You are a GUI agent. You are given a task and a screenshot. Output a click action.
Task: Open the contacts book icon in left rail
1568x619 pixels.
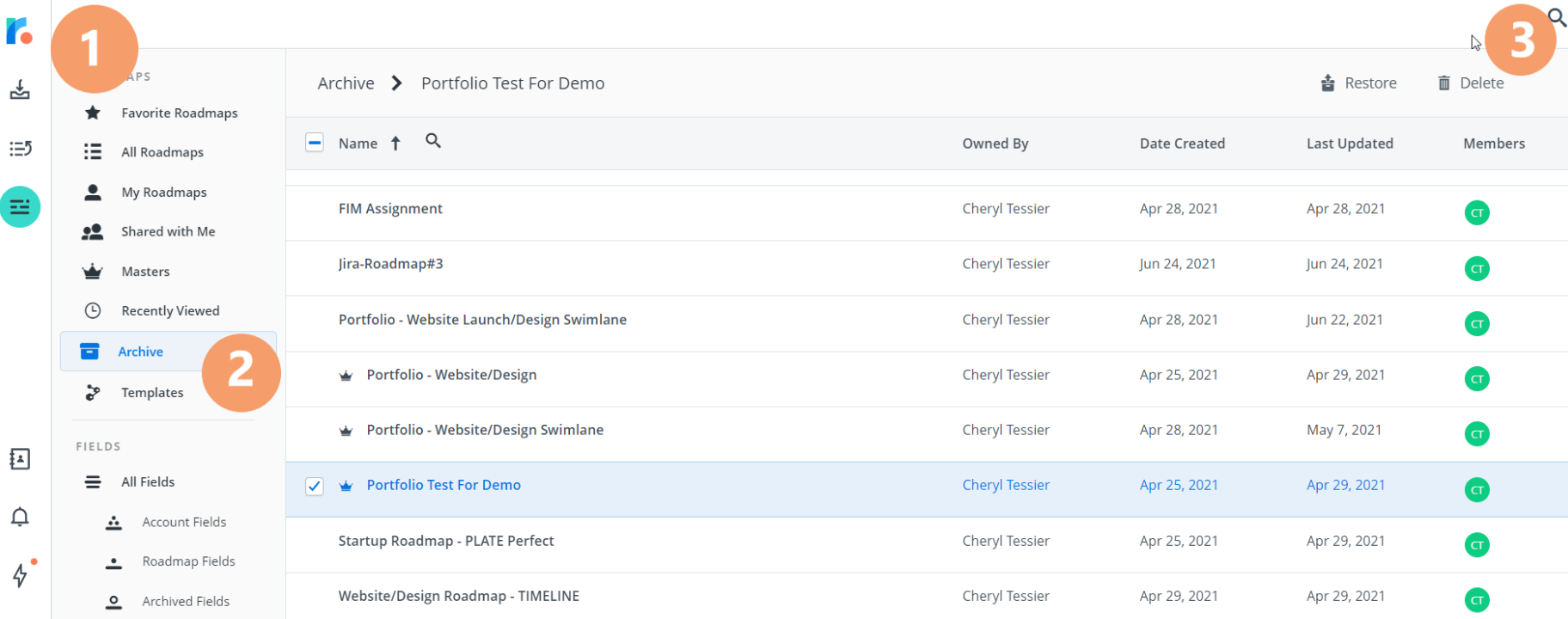click(x=20, y=459)
